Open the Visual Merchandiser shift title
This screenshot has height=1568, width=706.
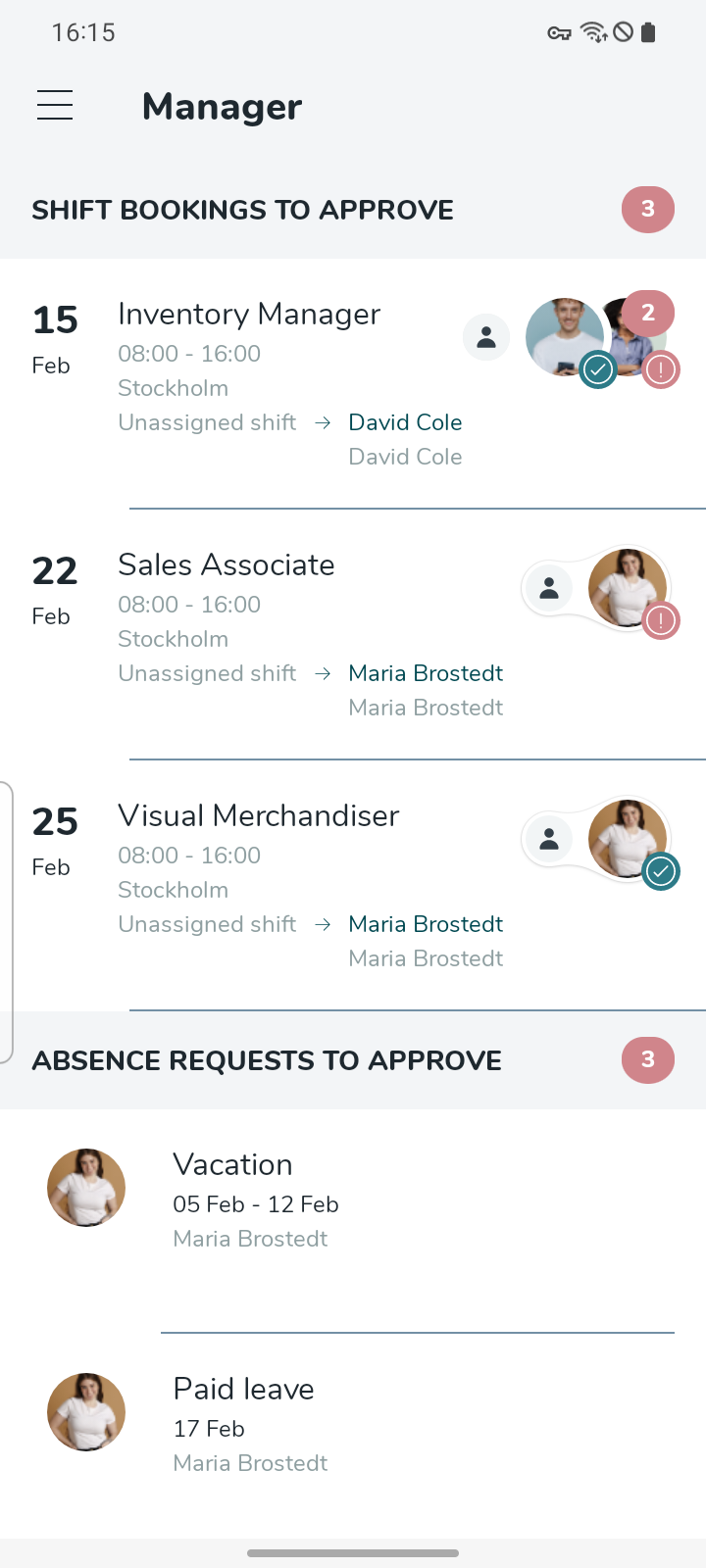[x=259, y=816]
